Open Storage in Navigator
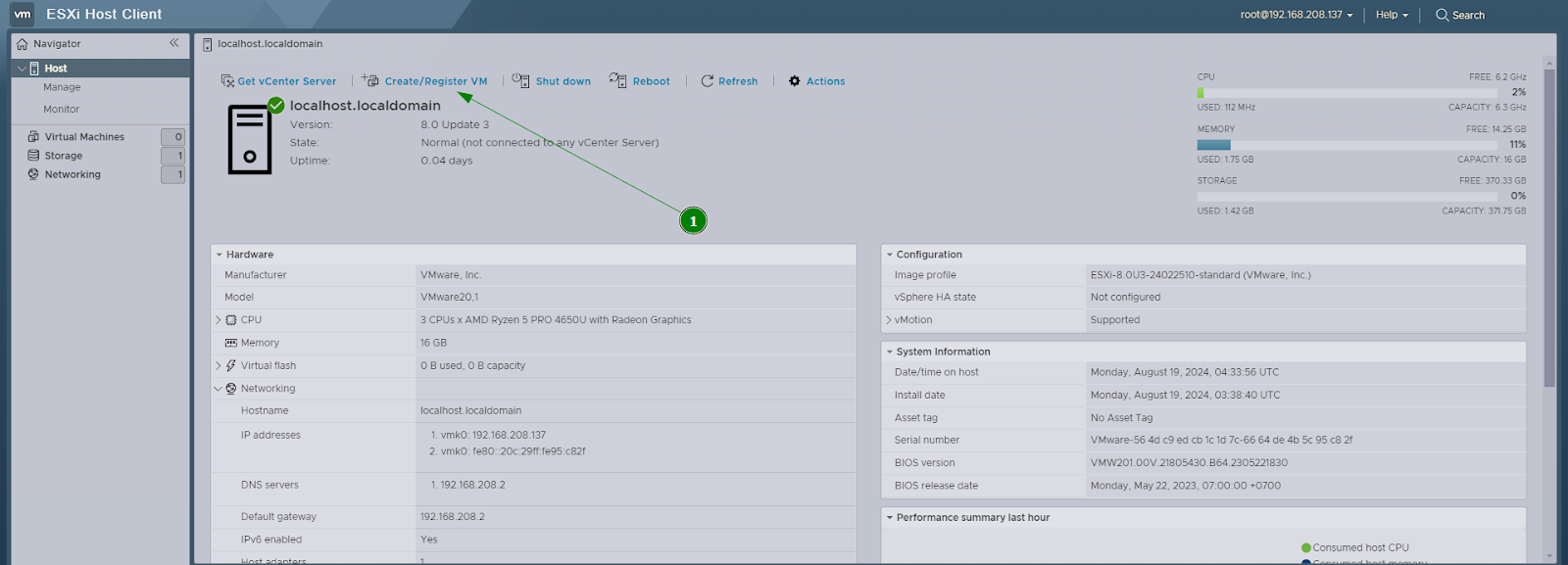Viewport: 1568px width, 565px height. pyautogui.click(x=63, y=156)
